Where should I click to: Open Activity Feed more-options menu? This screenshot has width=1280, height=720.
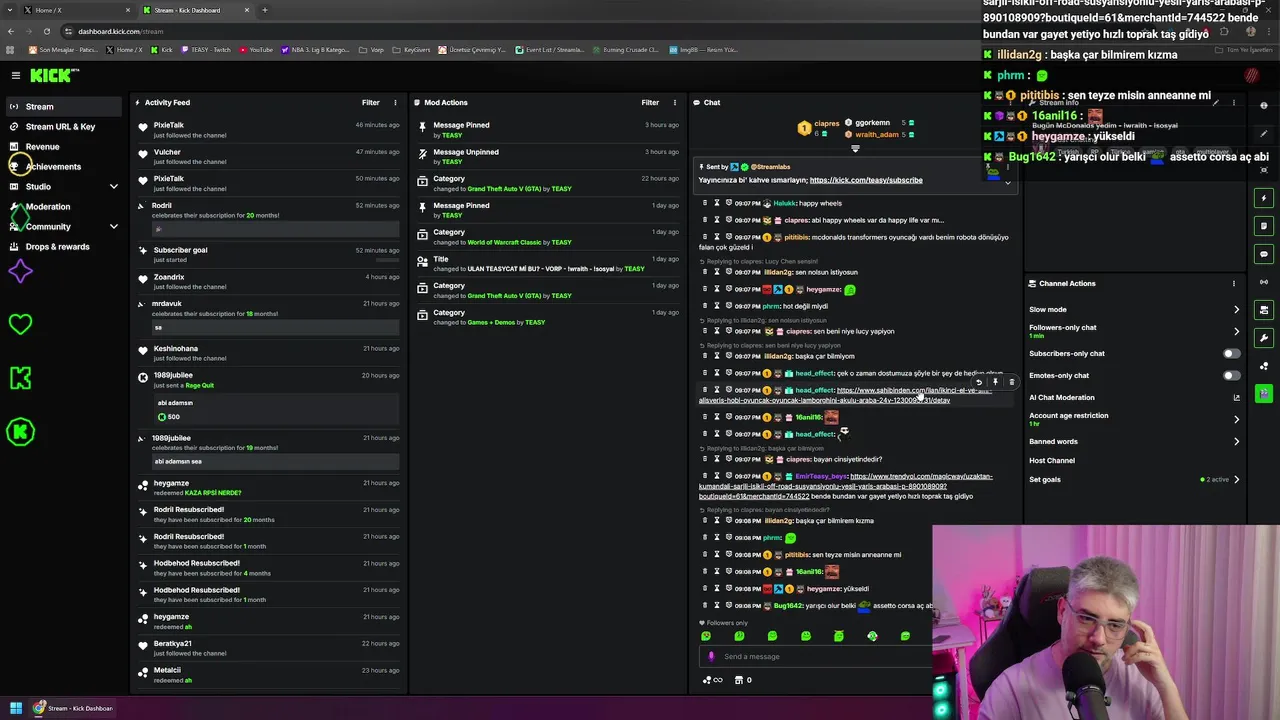[395, 102]
